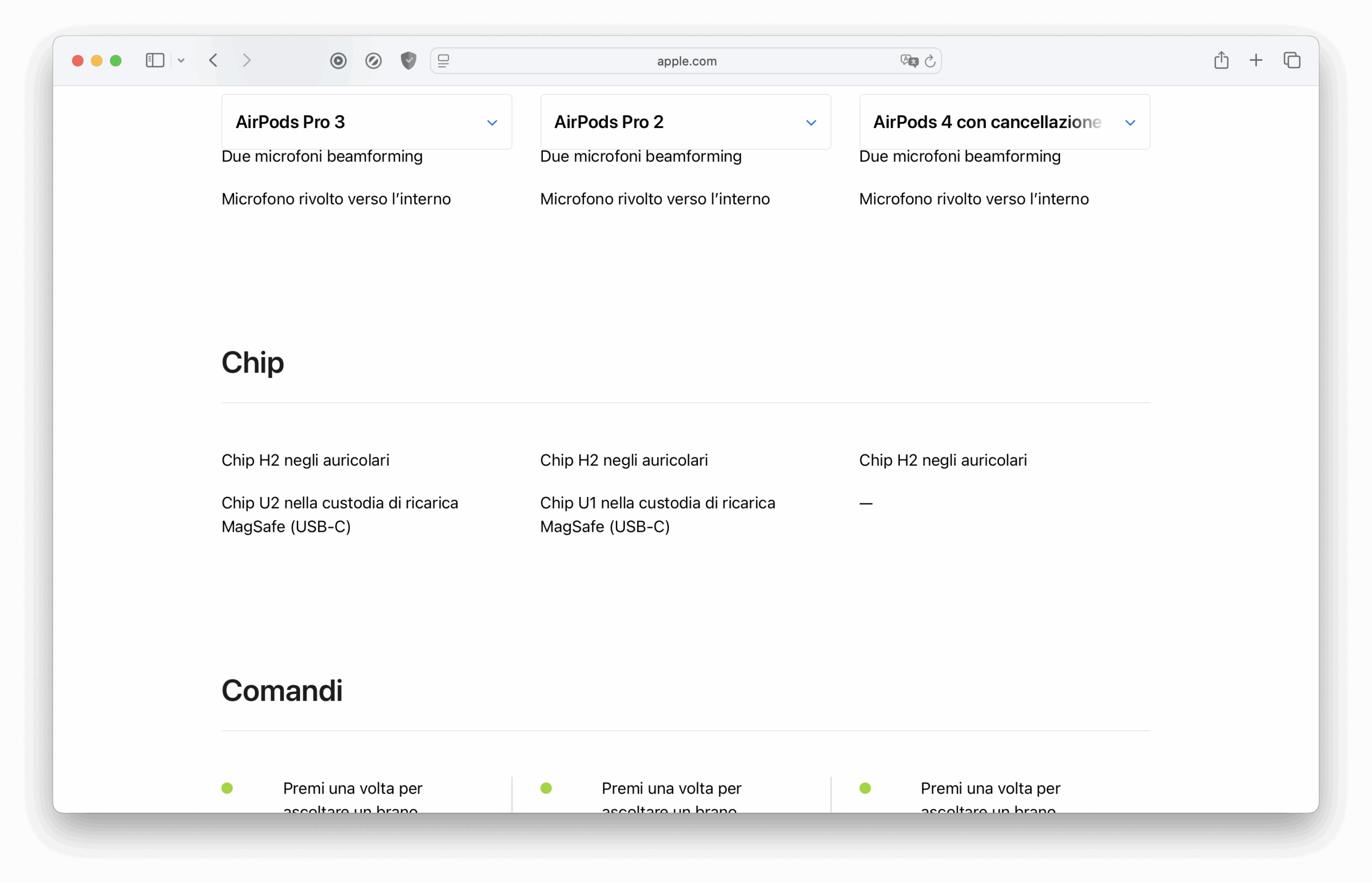Click the green dot in AirPods 4 column
The width and height of the screenshot is (1372, 883).
[866, 789]
